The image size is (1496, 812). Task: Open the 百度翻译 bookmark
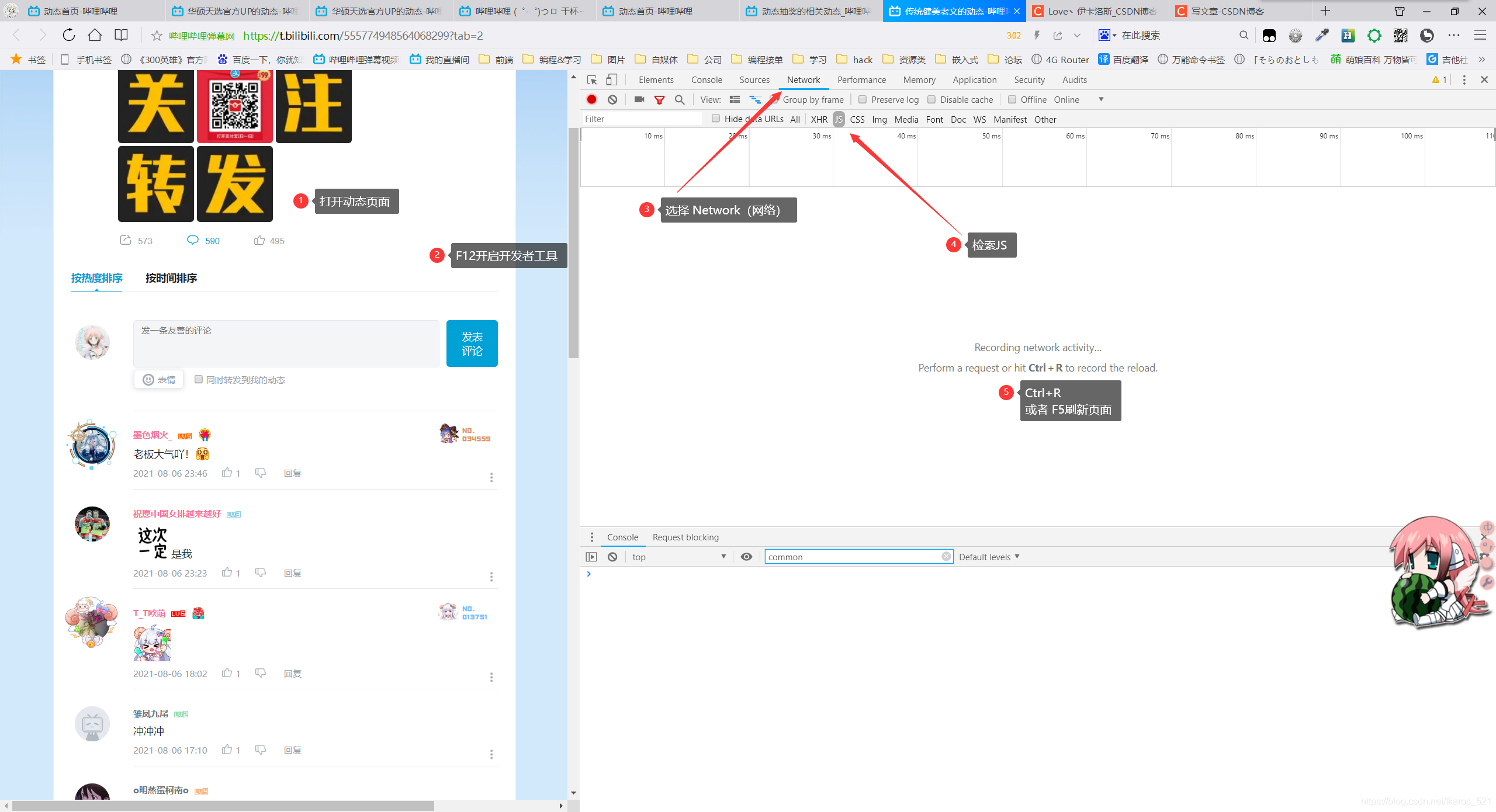click(1123, 60)
